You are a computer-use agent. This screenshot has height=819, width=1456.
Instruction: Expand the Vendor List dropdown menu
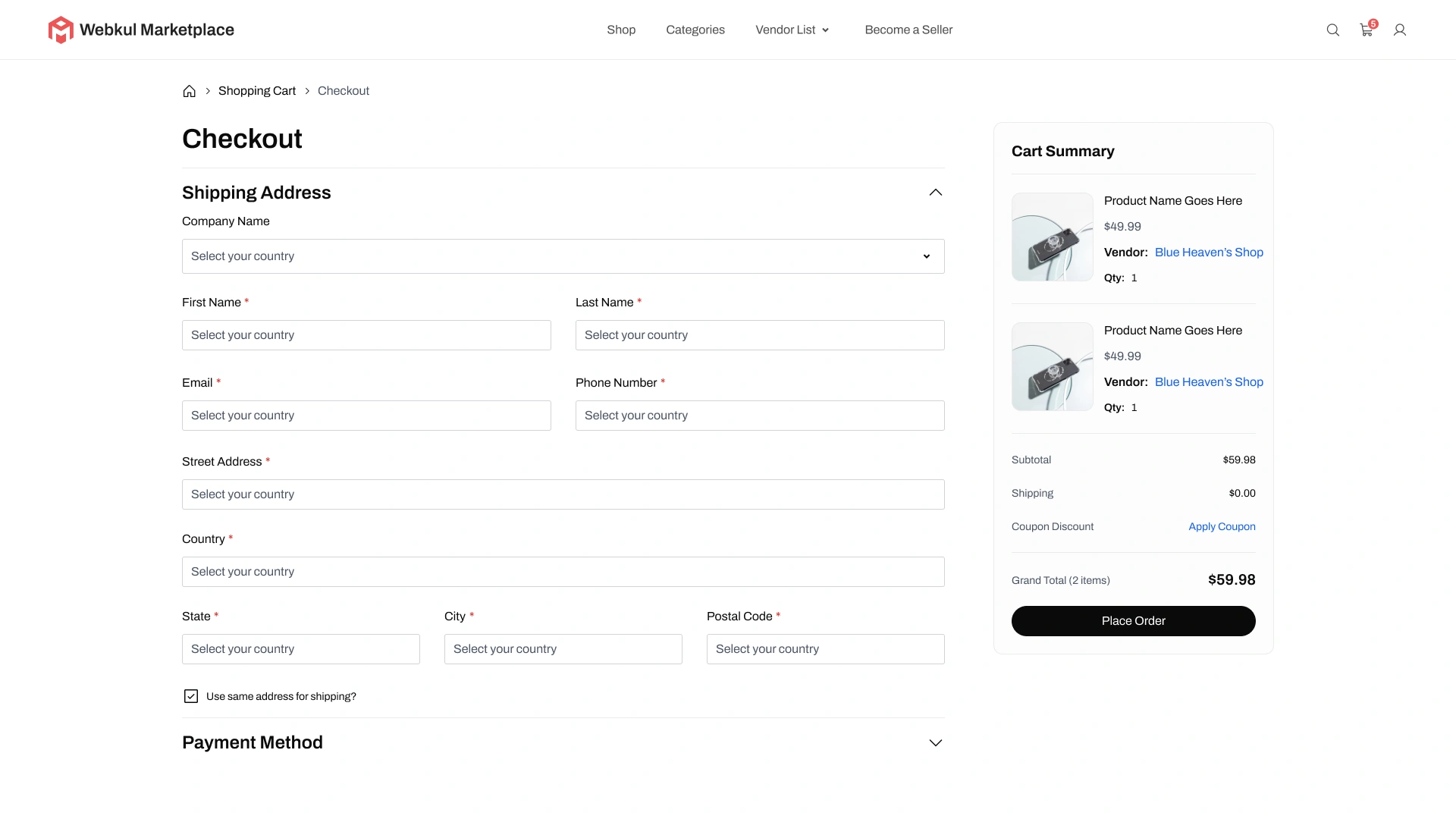[792, 30]
